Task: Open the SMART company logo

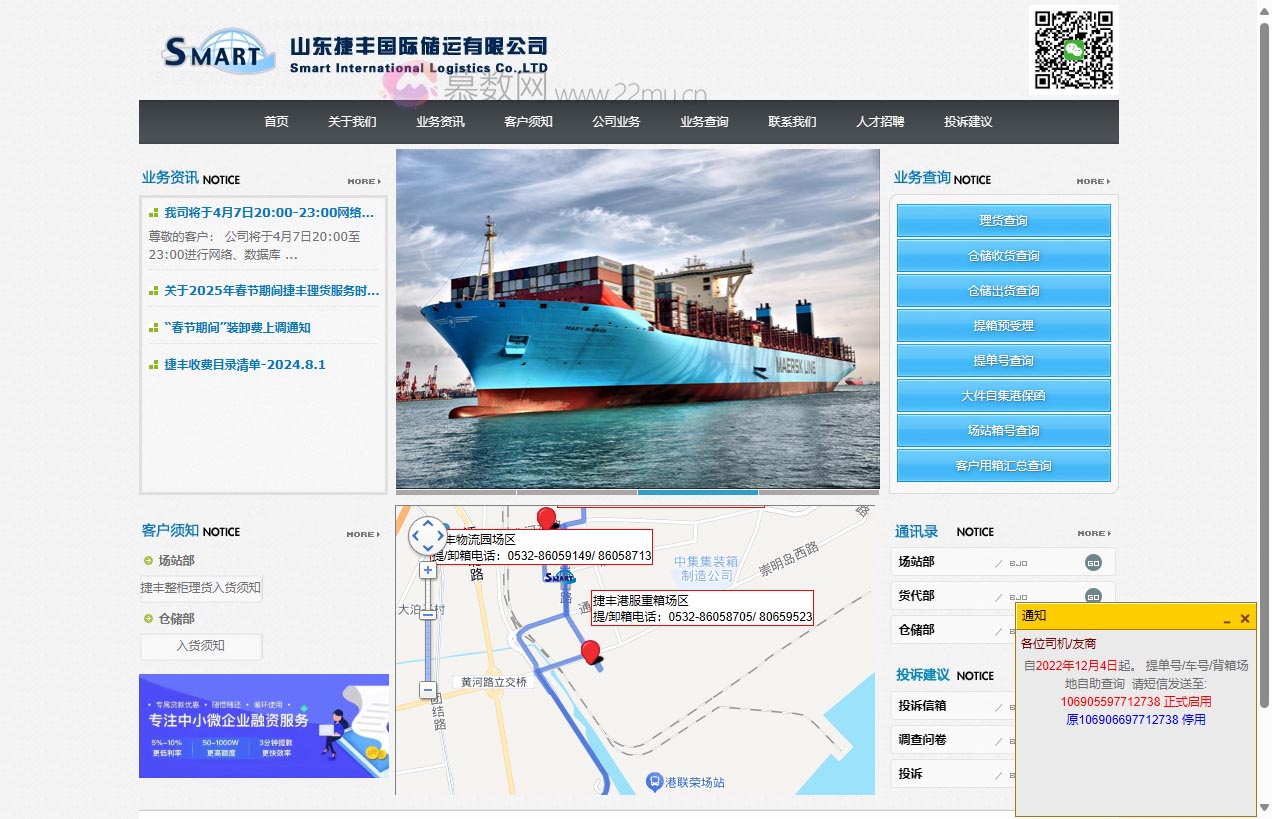Action: tap(219, 52)
